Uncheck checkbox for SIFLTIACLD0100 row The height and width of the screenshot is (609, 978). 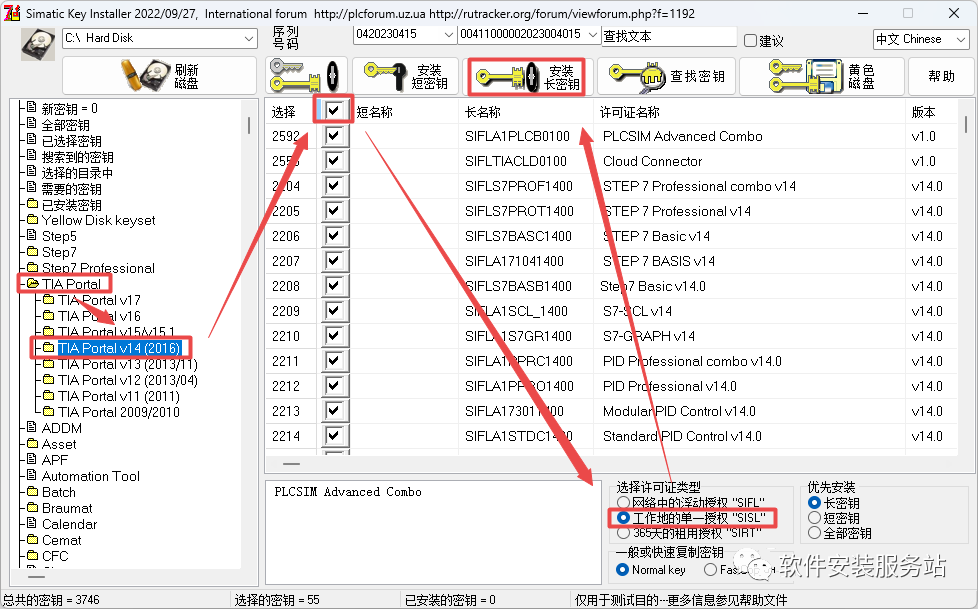click(x=334, y=160)
